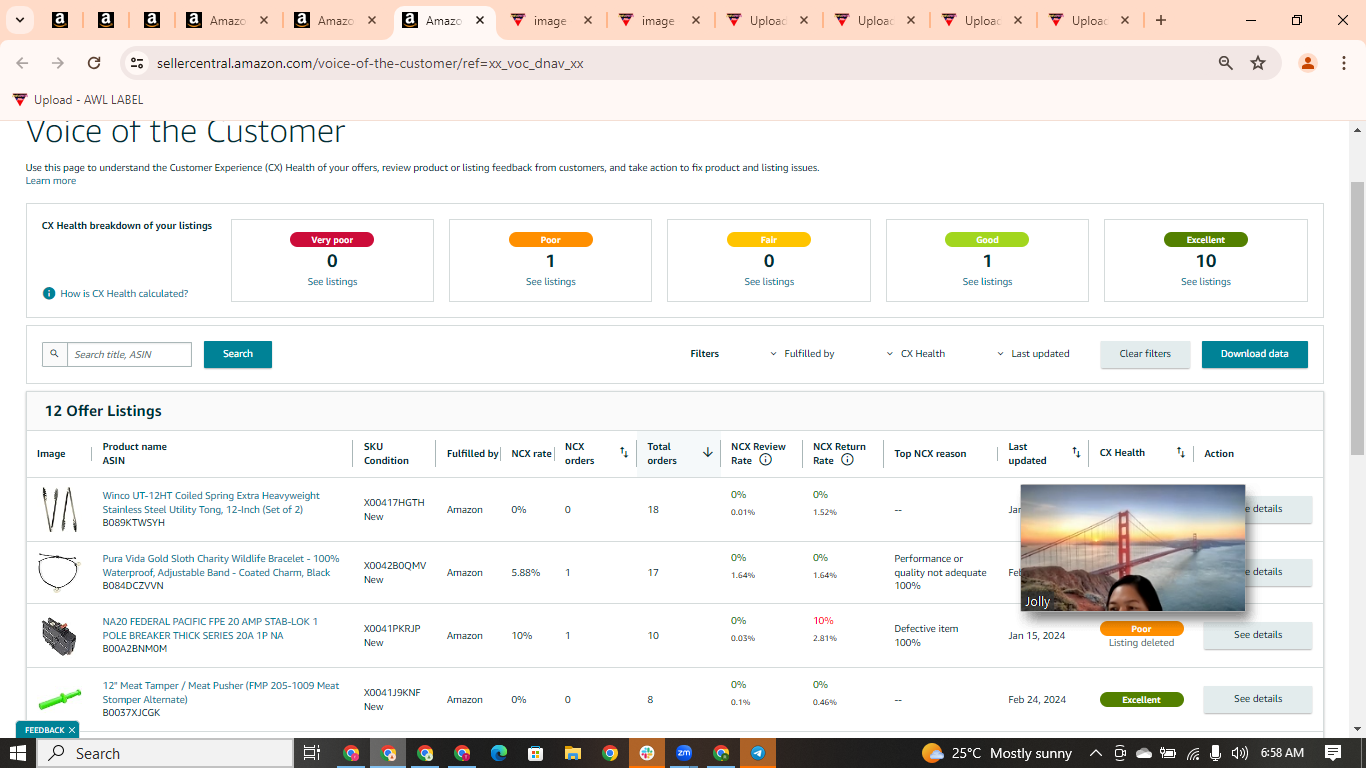The height and width of the screenshot is (768, 1366).
Task: Open the Chrome three-dot menu
Action: pos(1342,63)
